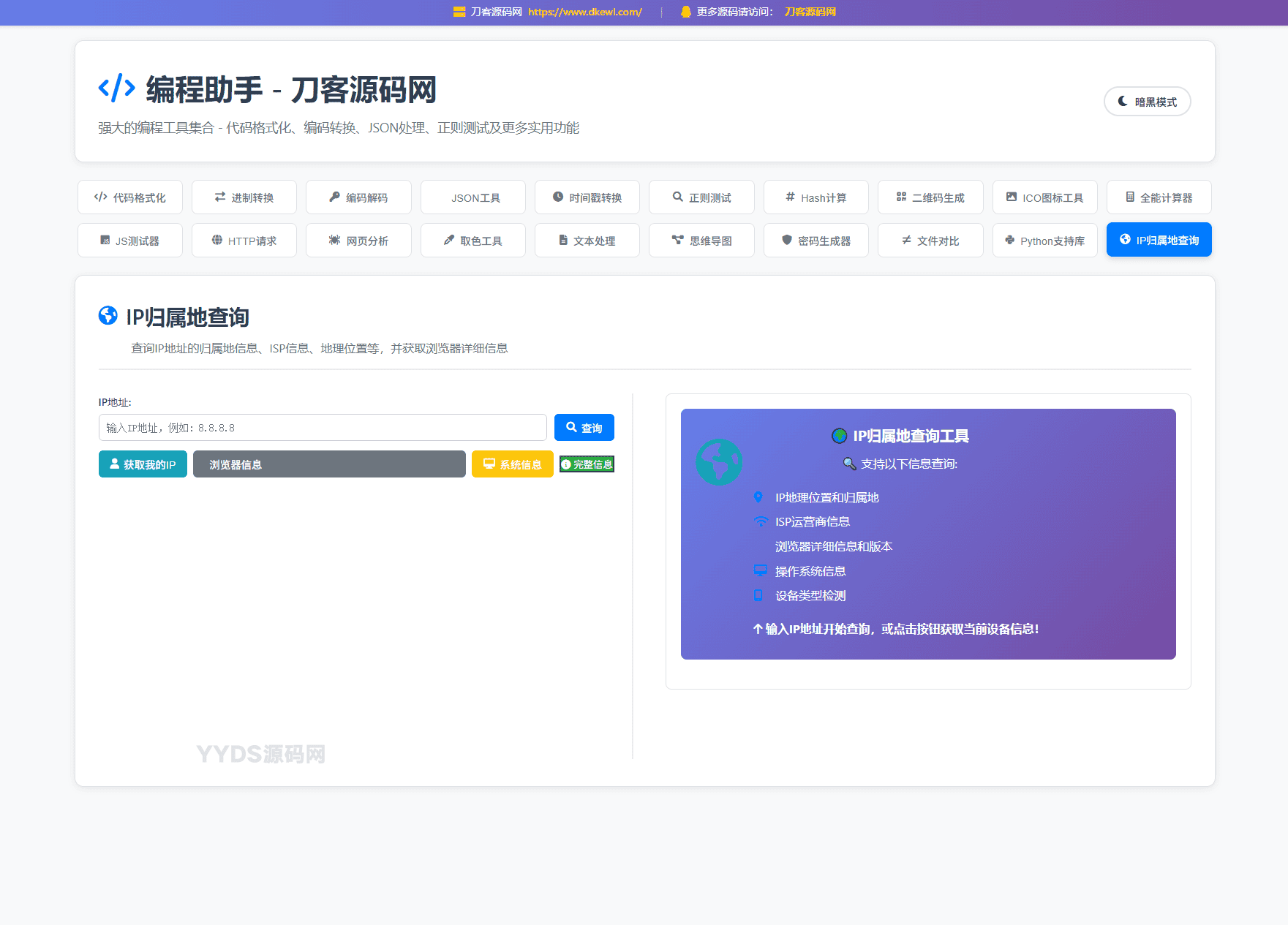Click the phone icon beside 设备类型检测
Viewport: 1288px width, 925px height.
(758, 595)
